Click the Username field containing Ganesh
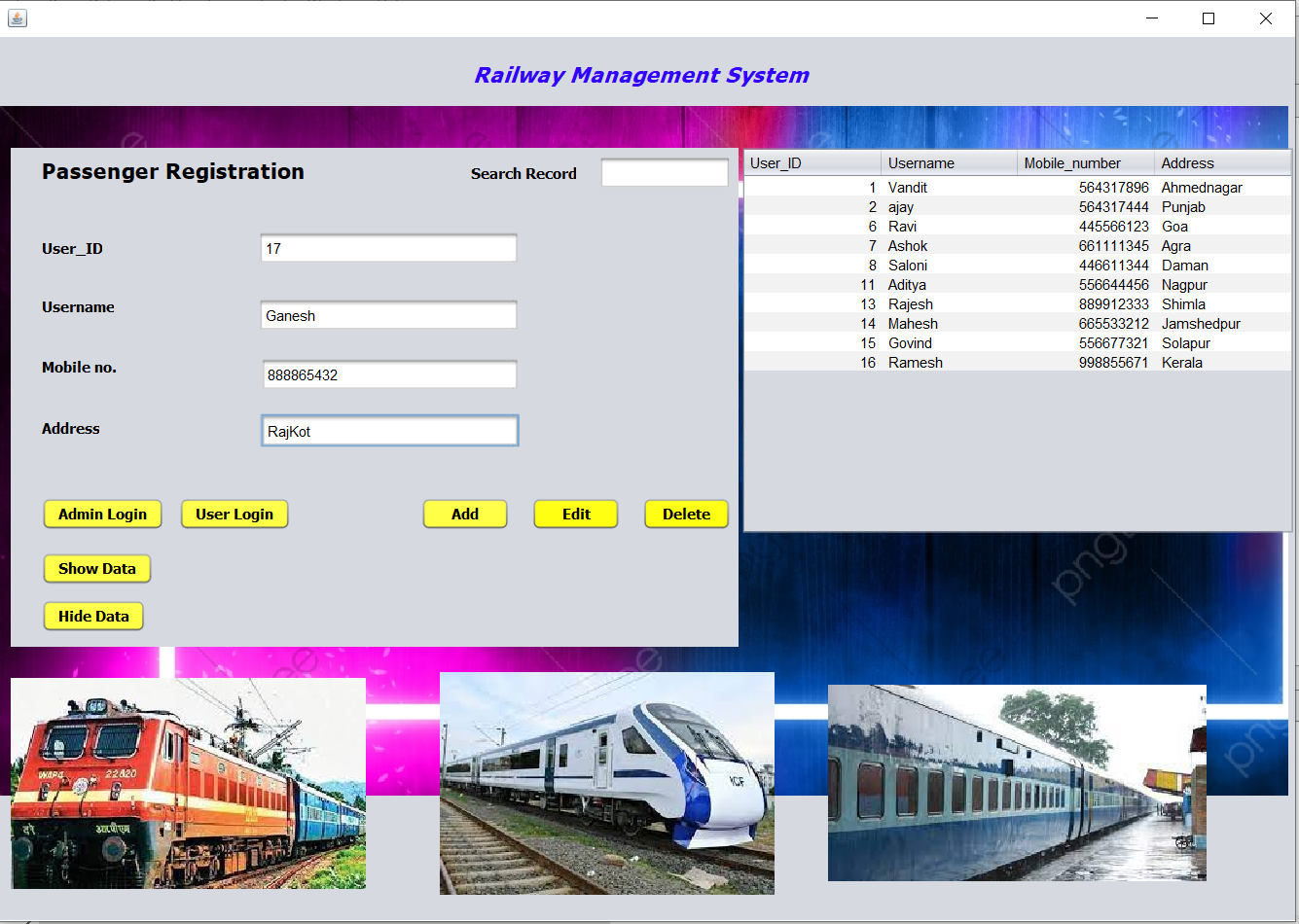The image size is (1299, 924). click(388, 314)
